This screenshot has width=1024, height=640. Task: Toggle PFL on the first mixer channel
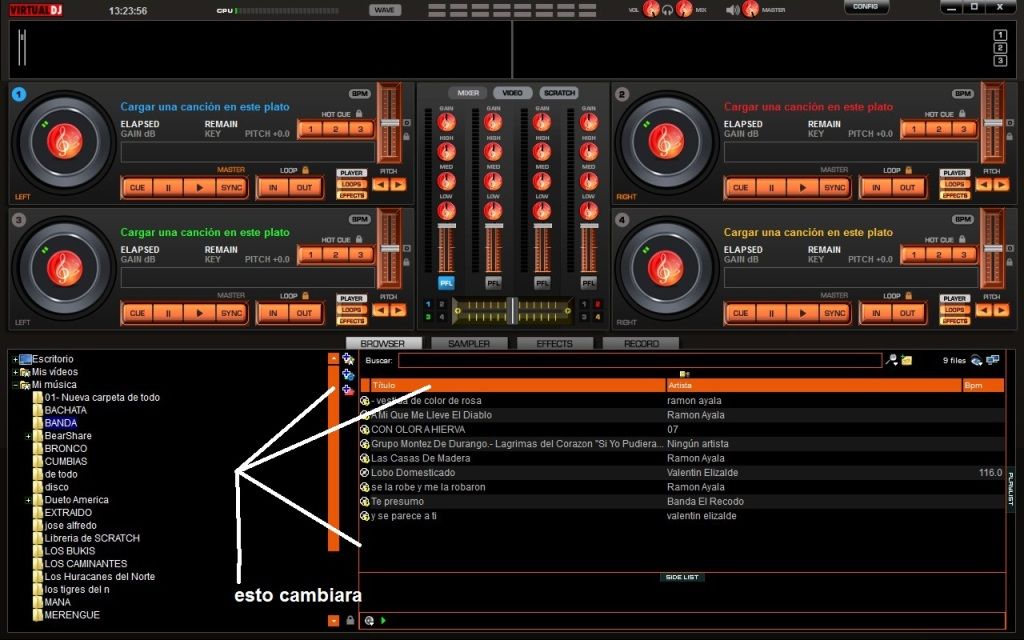[x=446, y=283]
